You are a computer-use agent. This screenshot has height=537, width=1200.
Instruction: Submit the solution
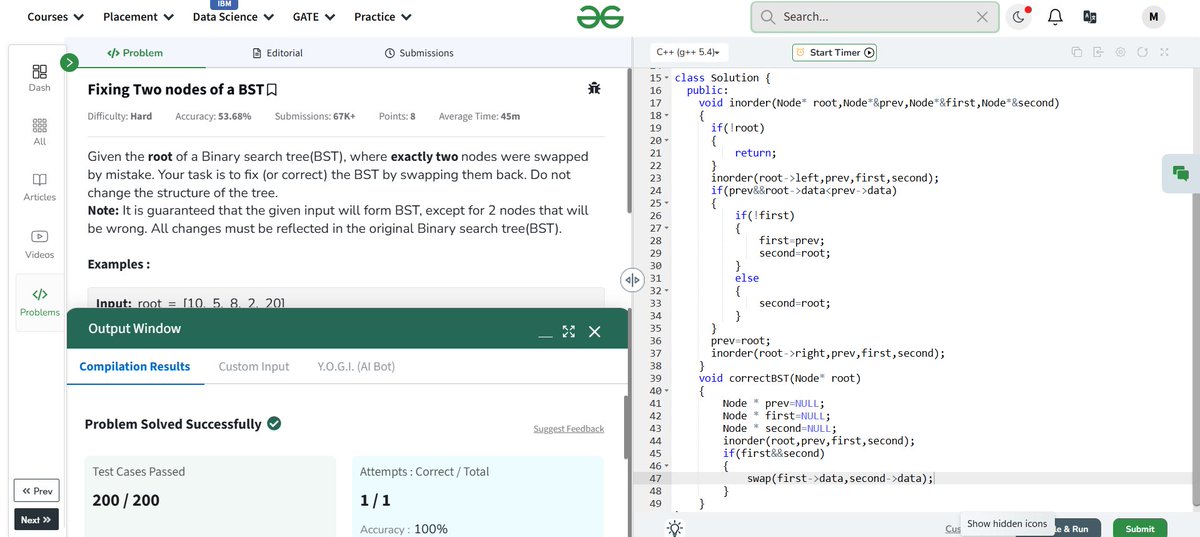click(x=1139, y=528)
